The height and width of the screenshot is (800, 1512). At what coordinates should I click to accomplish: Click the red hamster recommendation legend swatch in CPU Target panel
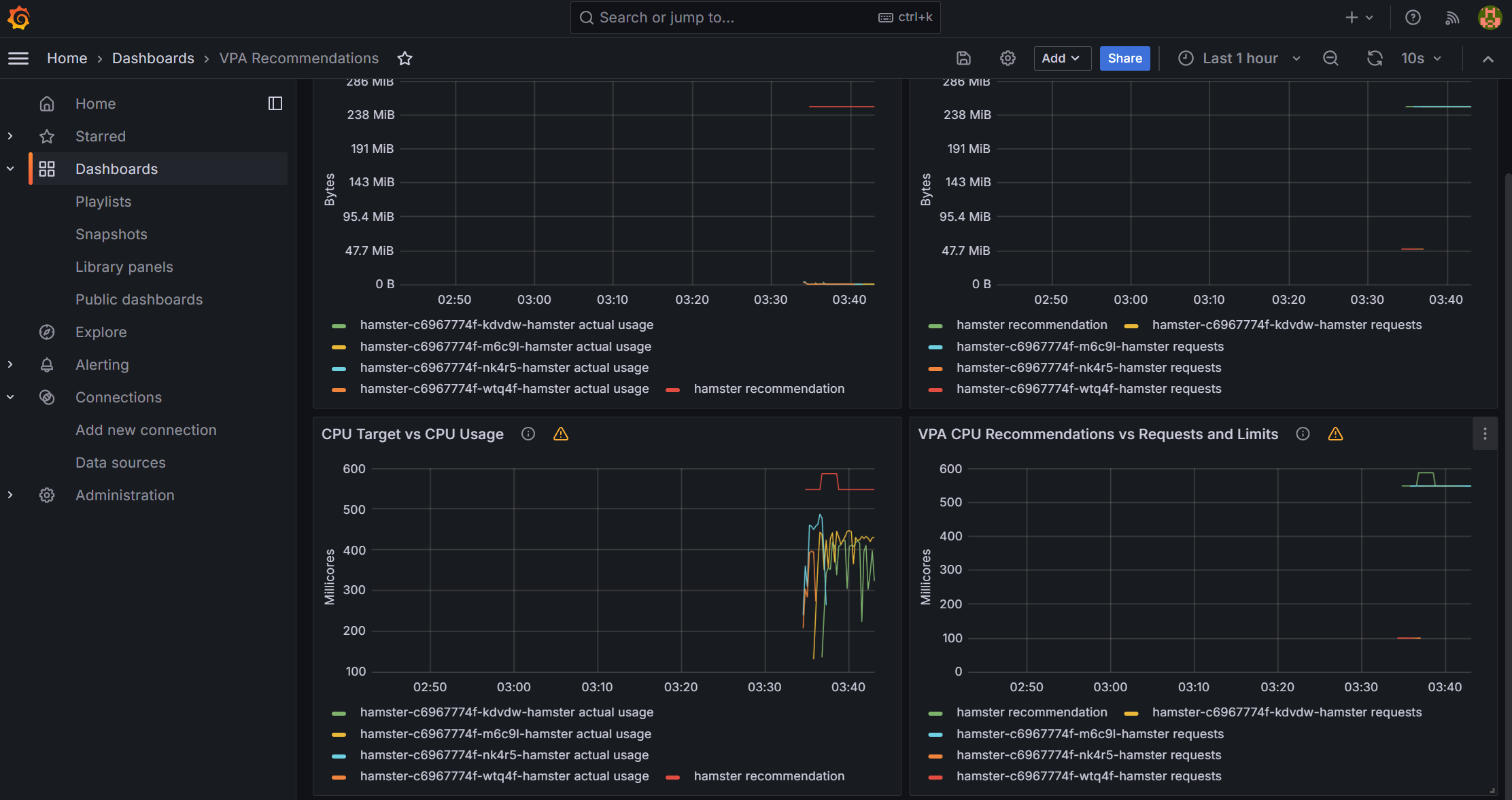[673, 777]
